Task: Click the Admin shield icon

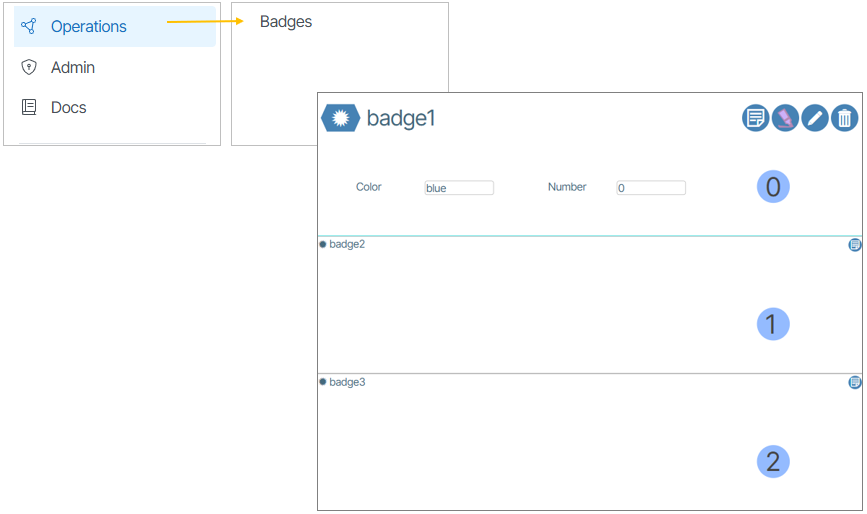Action: point(29,68)
